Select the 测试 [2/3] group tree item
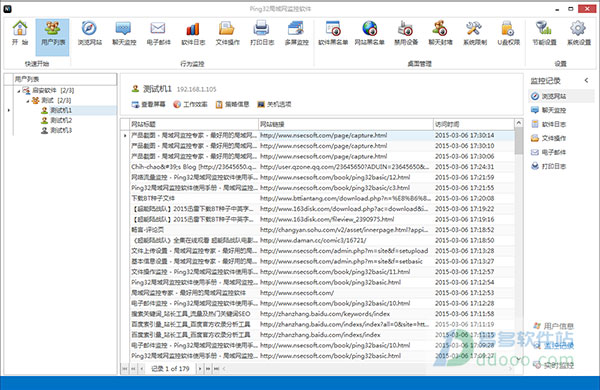 52,100
